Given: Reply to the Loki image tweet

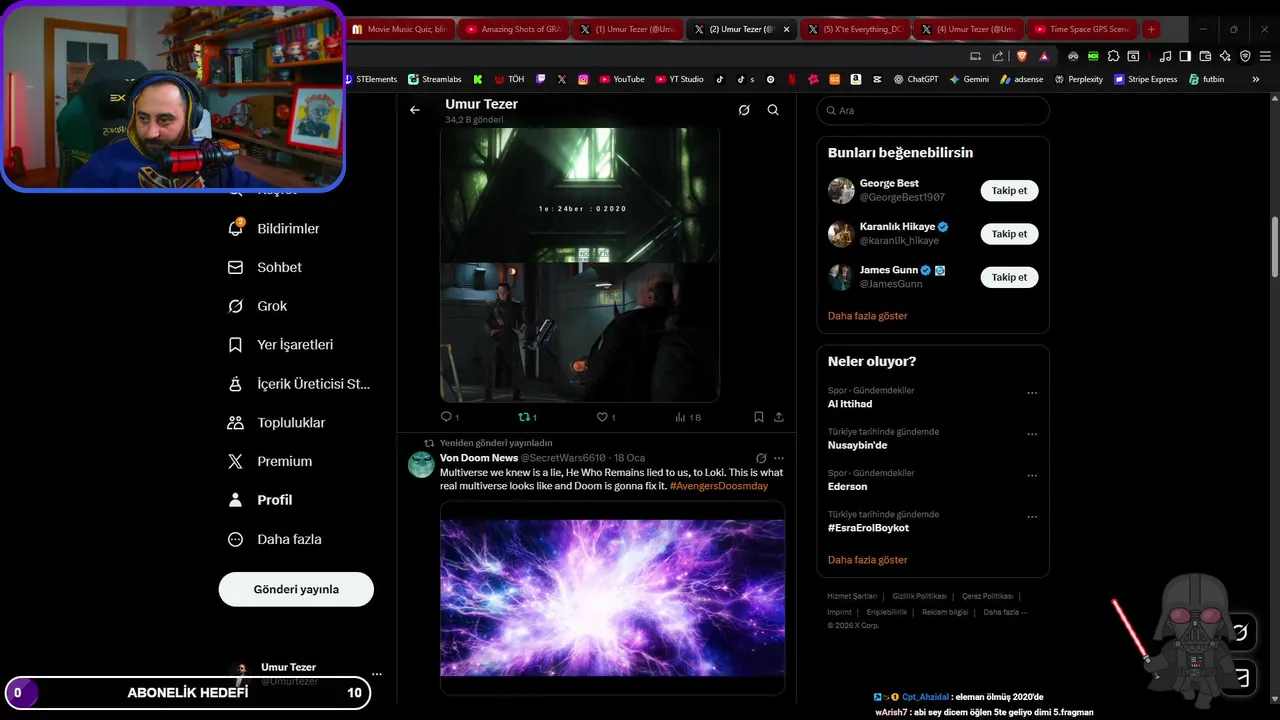Looking at the screenshot, I should pyautogui.click(x=449, y=417).
